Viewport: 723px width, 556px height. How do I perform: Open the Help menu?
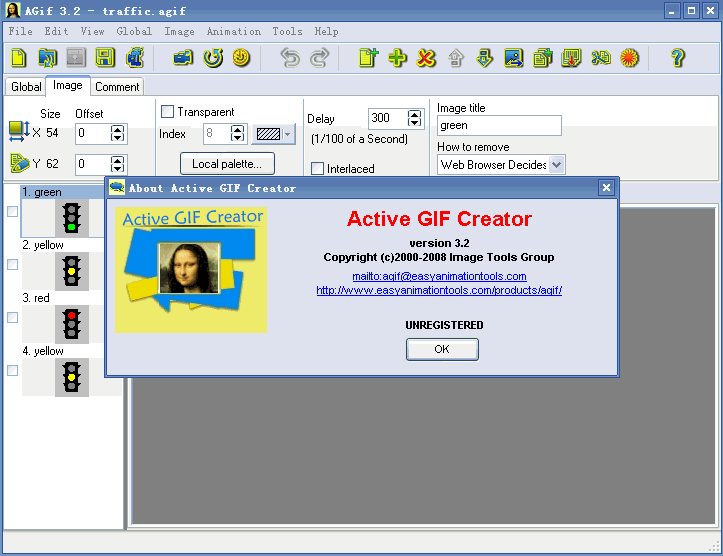pyautogui.click(x=326, y=31)
